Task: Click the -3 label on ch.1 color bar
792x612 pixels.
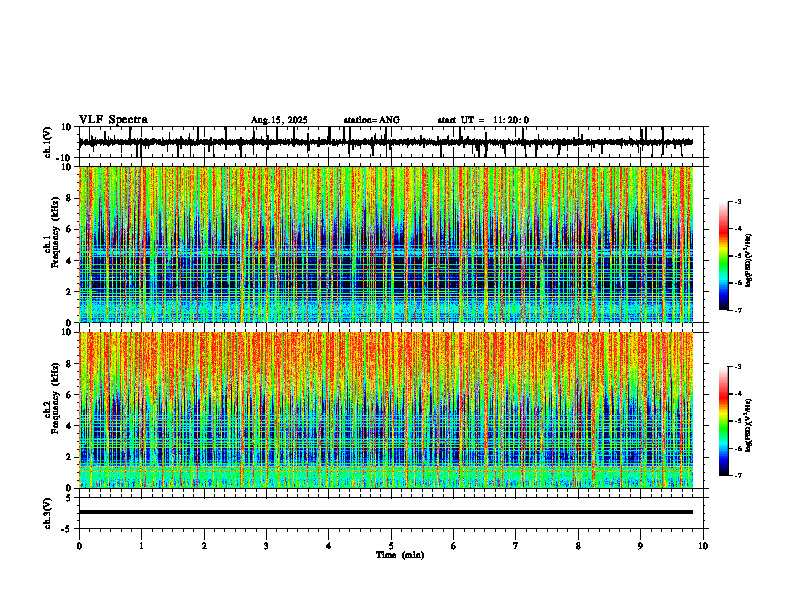Action: click(738, 202)
